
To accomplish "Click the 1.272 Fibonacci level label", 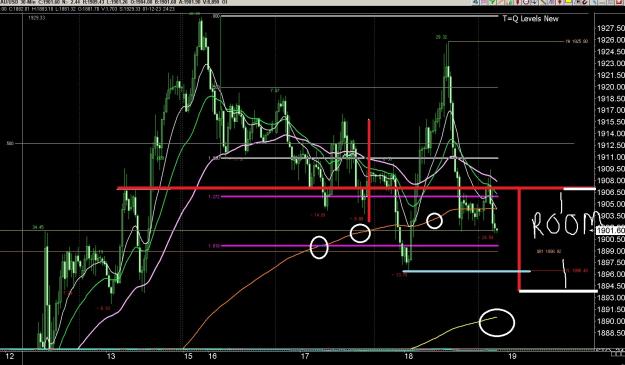I will 214,196.
